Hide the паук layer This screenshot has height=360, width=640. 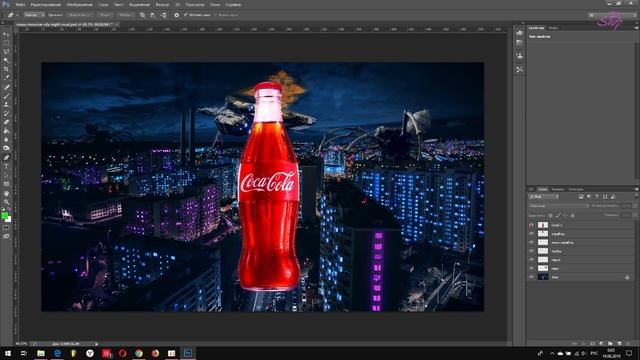[531, 268]
